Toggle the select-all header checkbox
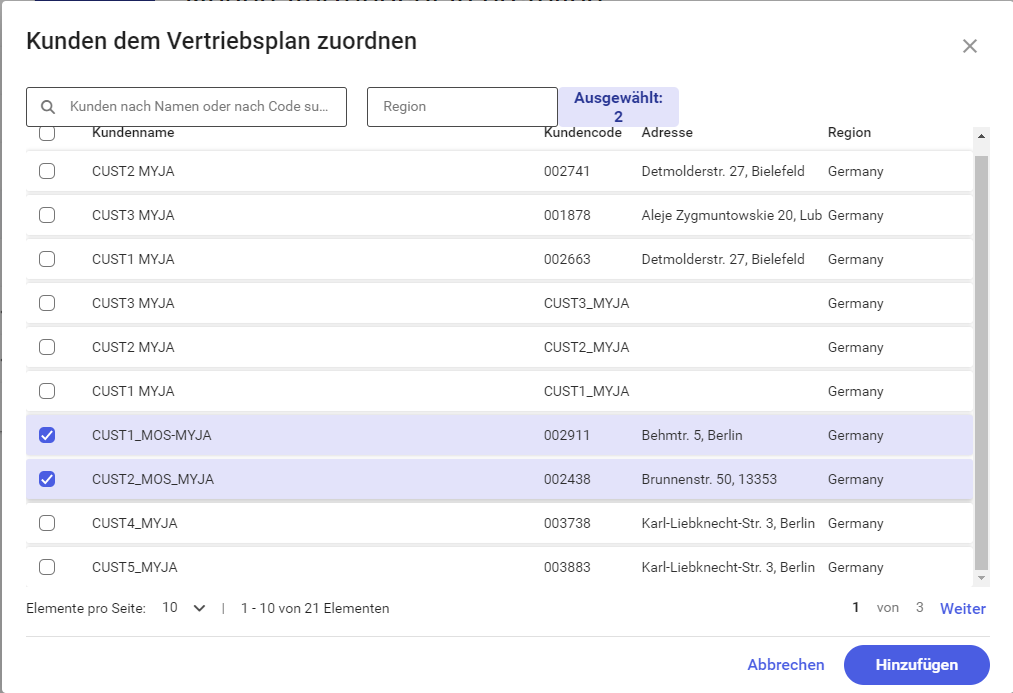 (47, 134)
